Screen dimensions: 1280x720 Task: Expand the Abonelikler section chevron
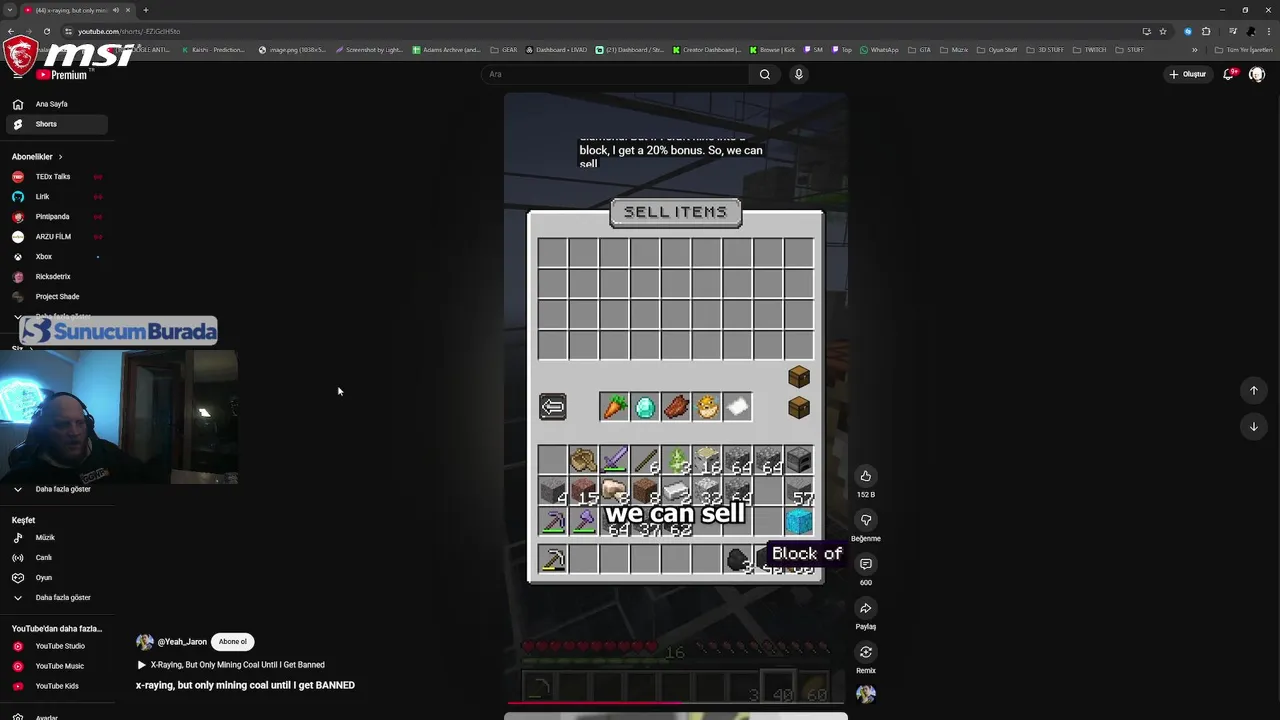(x=60, y=157)
